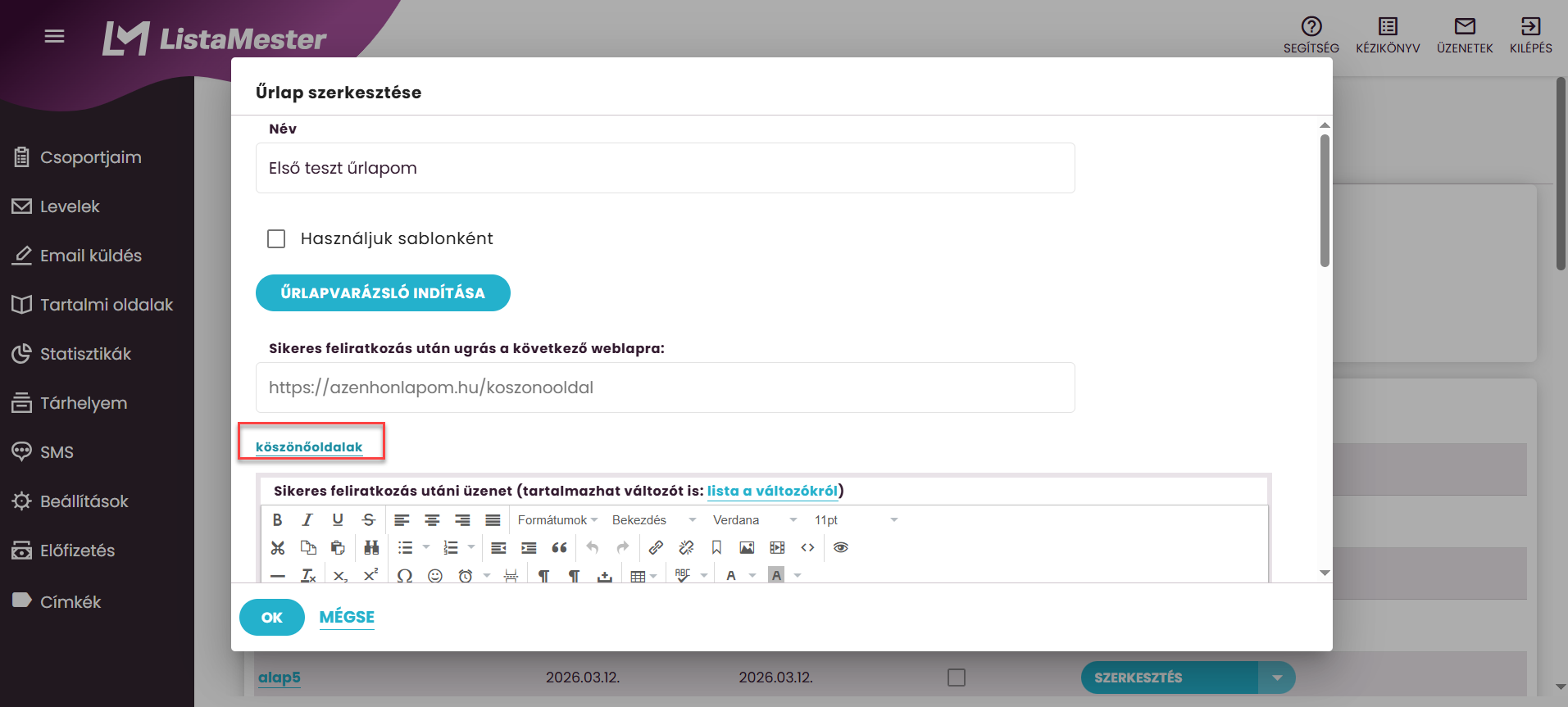Click the SZERKESZTÉS button

(1170, 678)
